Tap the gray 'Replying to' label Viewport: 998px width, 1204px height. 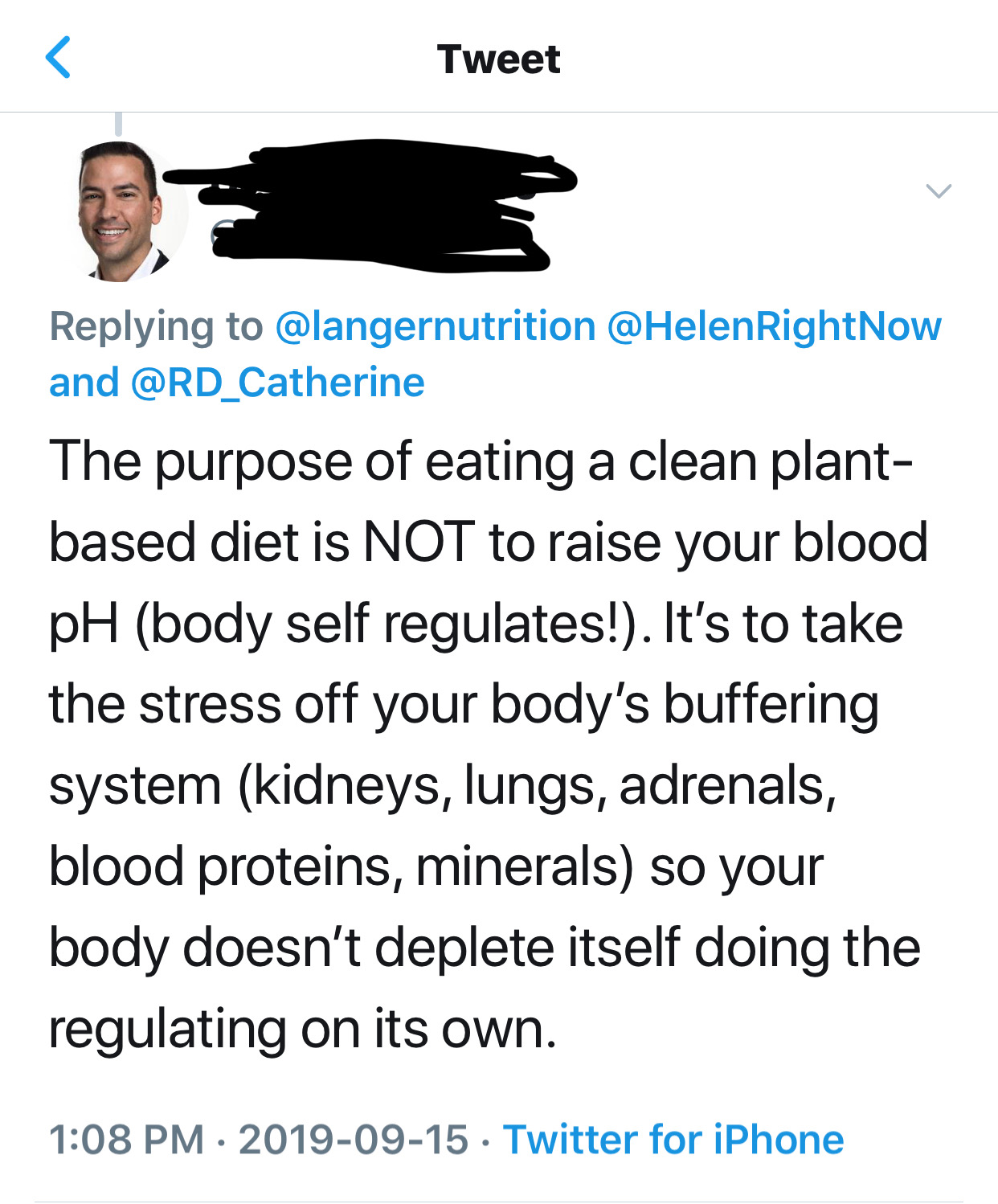[156, 326]
